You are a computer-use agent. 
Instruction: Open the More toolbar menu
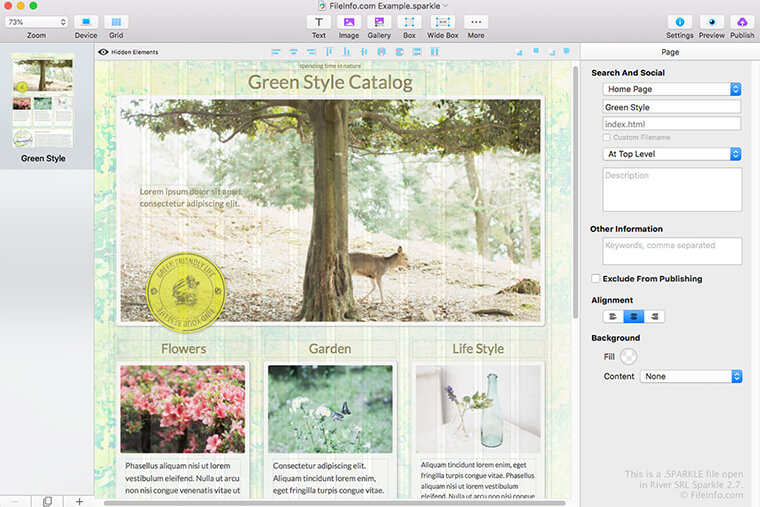point(476,22)
